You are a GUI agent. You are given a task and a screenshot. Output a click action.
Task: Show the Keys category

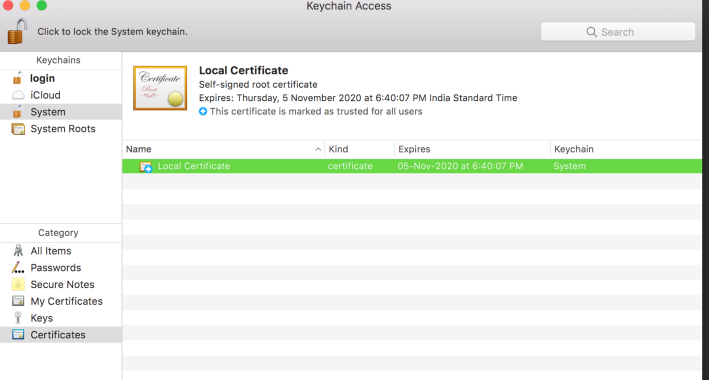pos(61,318)
